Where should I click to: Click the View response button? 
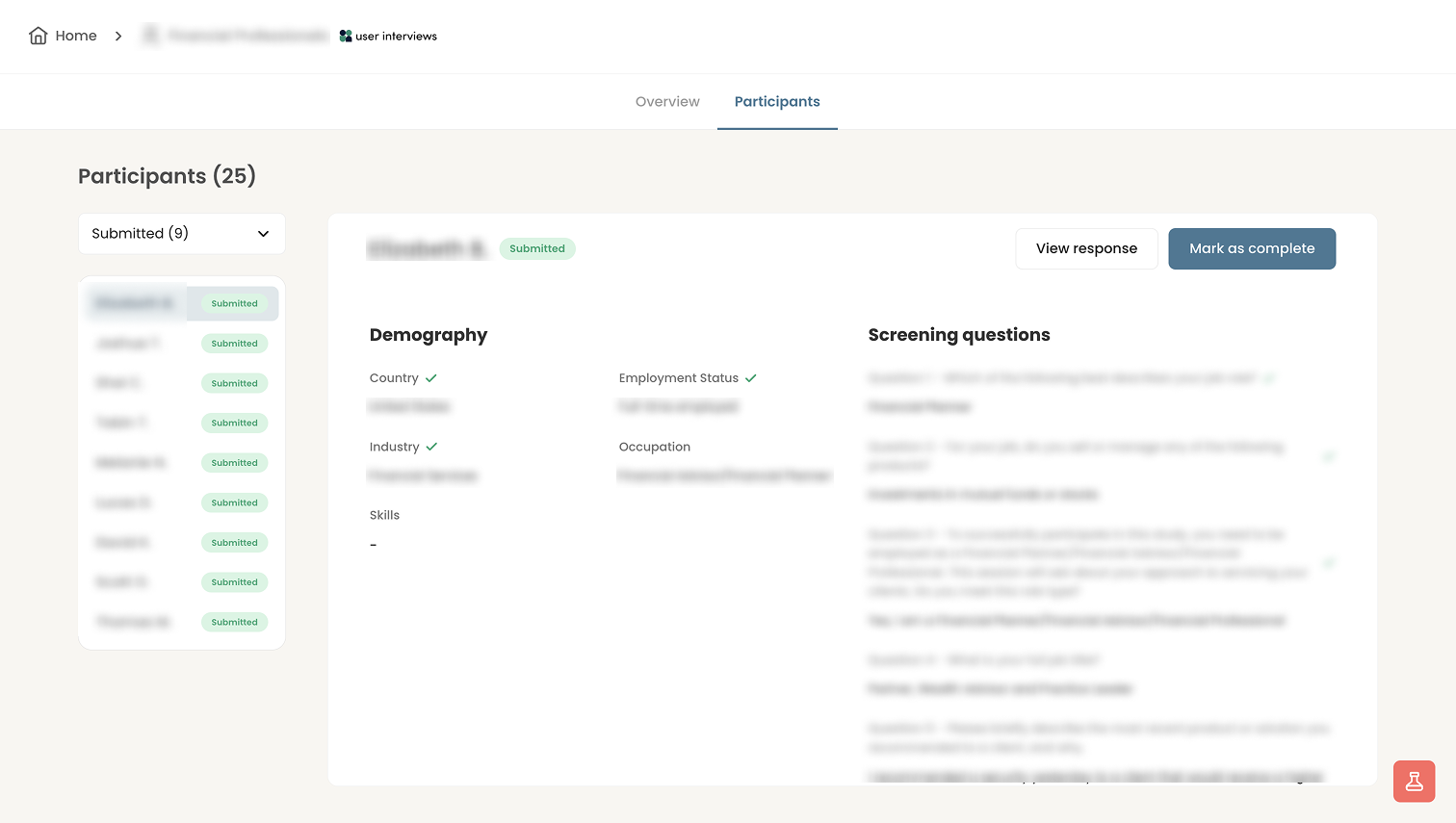1086,248
